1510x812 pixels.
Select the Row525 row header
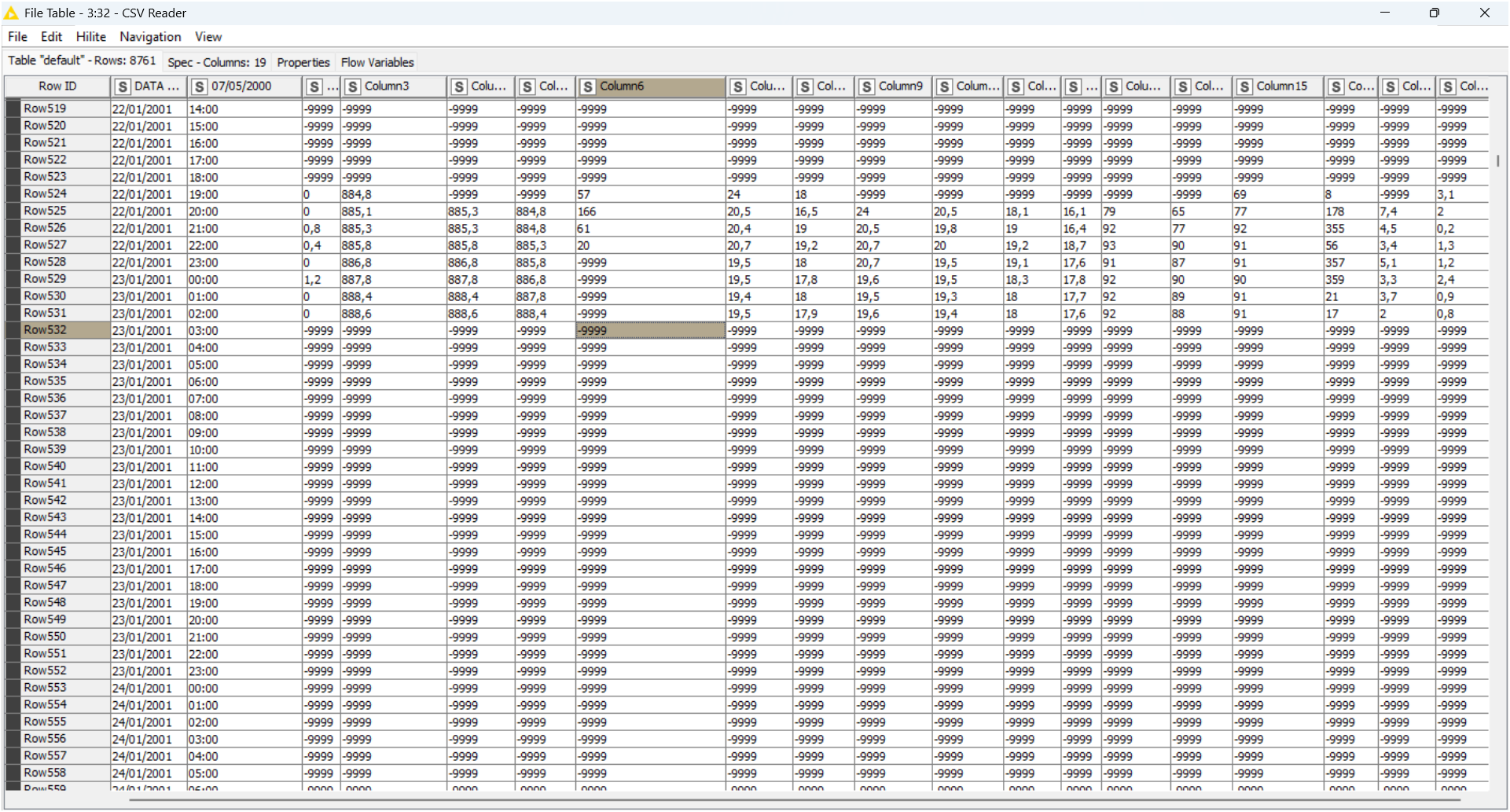[x=45, y=211]
